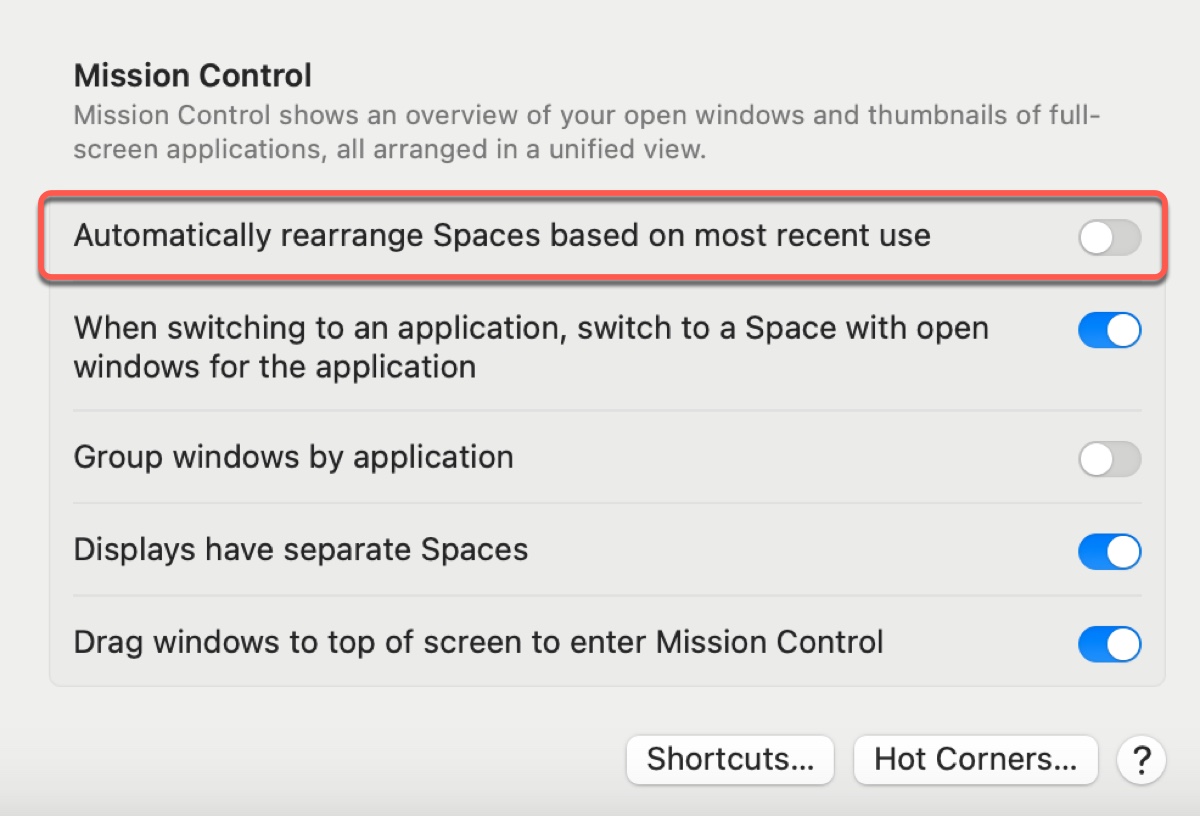The width and height of the screenshot is (1200, 816).
Task: Click description line ending "arranged in a unified view"
Action: tap(390, 151)
